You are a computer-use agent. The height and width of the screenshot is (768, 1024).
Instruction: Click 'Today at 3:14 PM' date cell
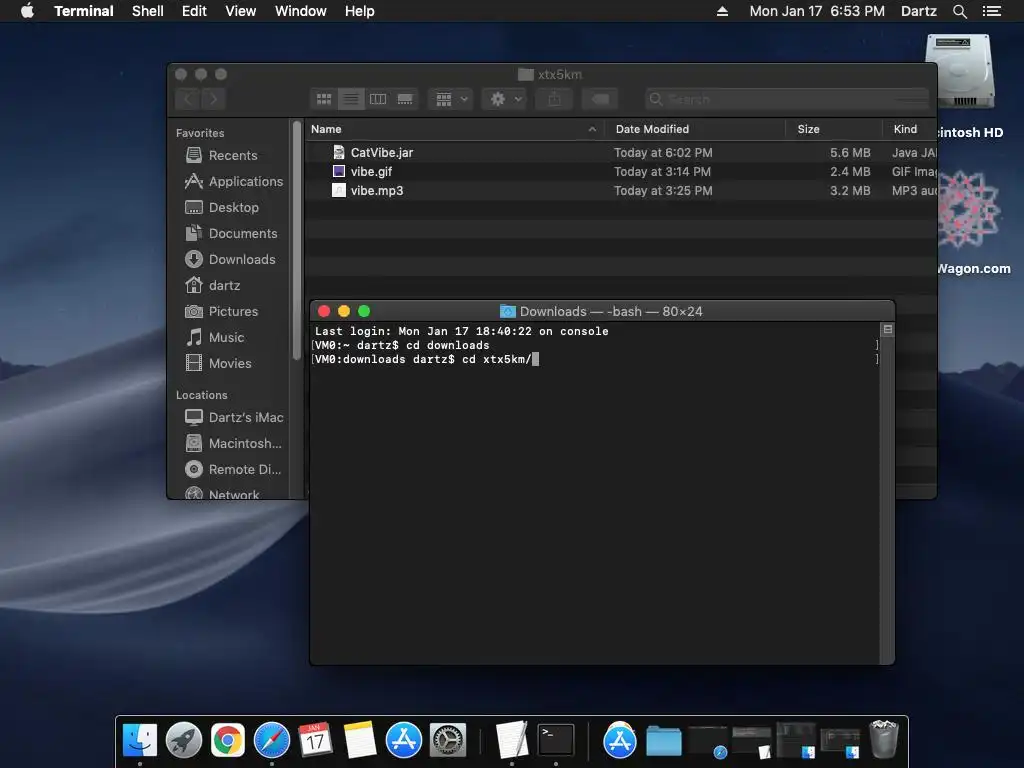663,172
